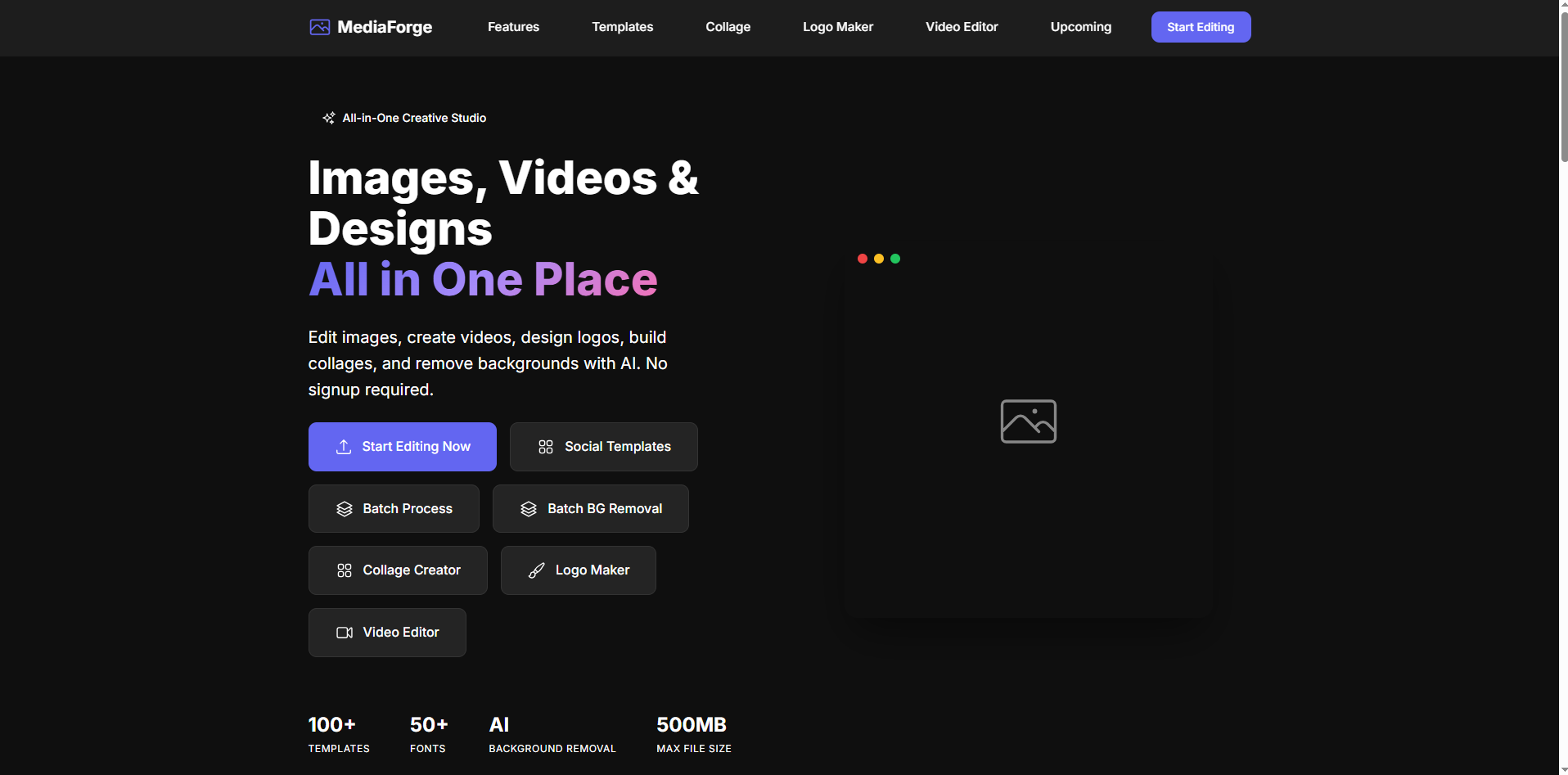Open the Templates navigation item
This screenshot has width=1568, height=775.
point(622,27)
